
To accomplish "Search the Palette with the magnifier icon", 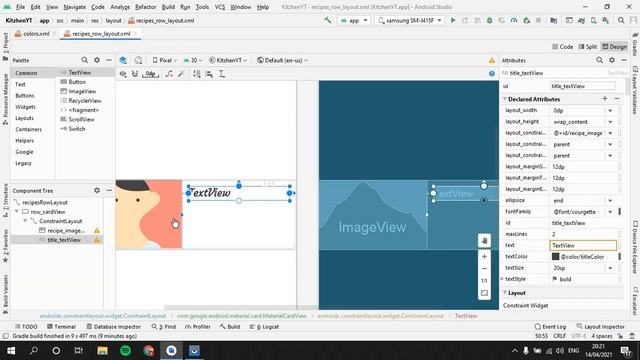I will click(84, 60).
